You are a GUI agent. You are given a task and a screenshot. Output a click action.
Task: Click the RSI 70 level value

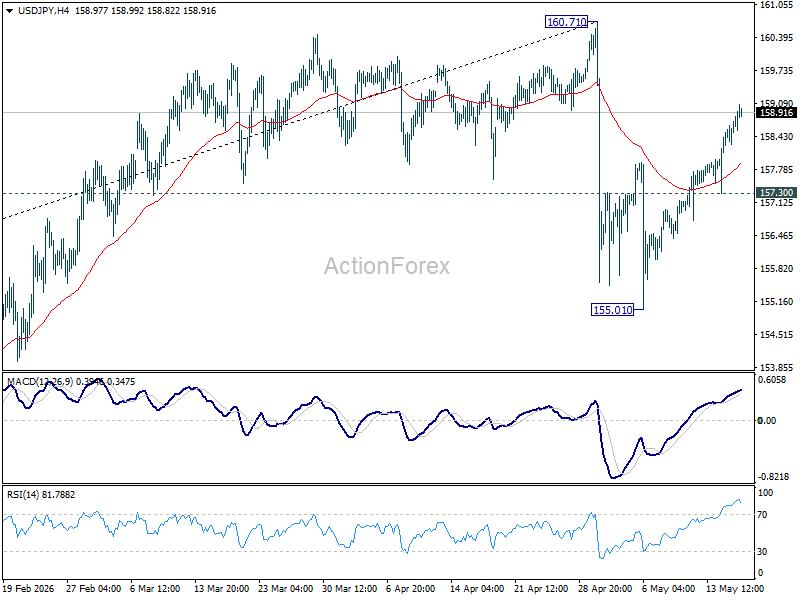(x=762, y=515)
